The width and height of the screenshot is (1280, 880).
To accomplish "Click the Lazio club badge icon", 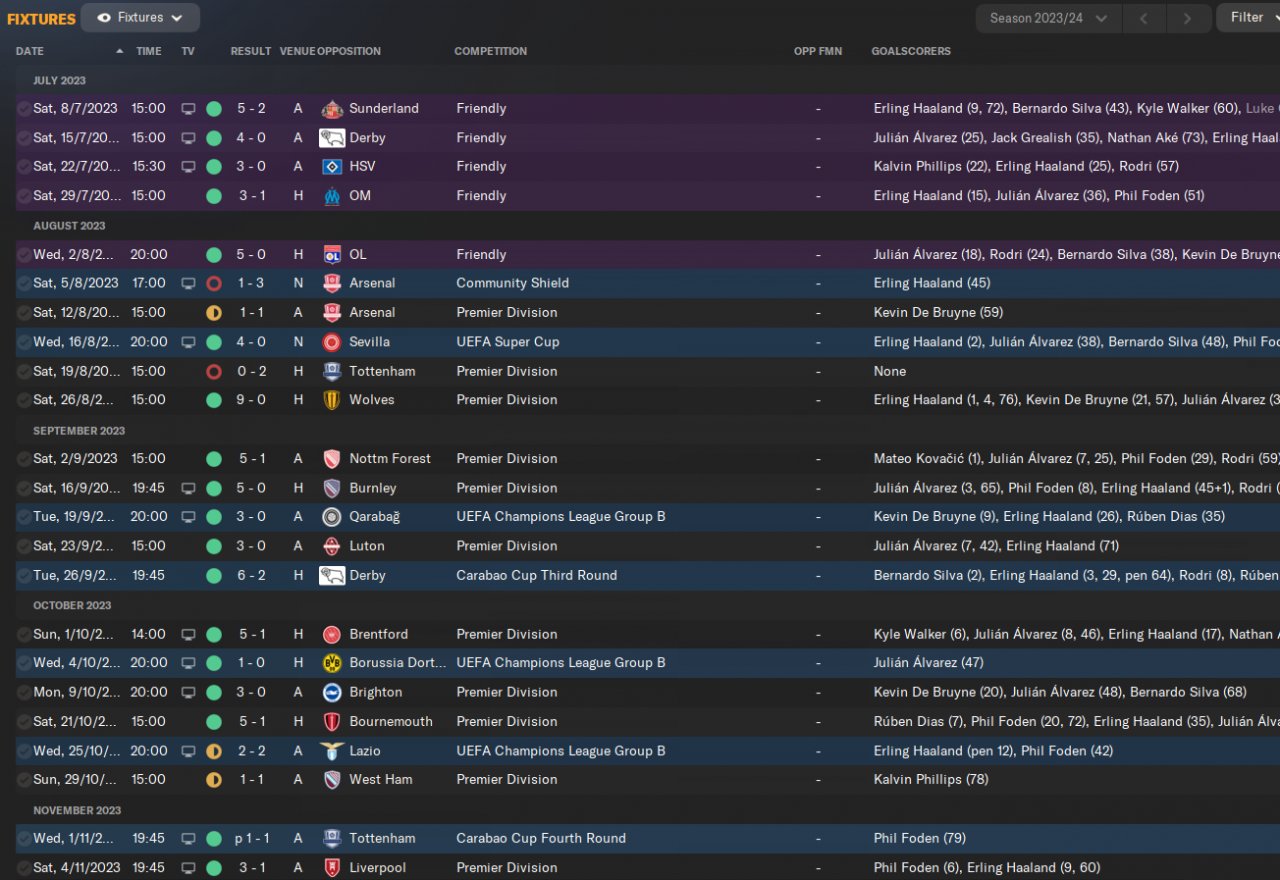I will [x=332, y=751].
